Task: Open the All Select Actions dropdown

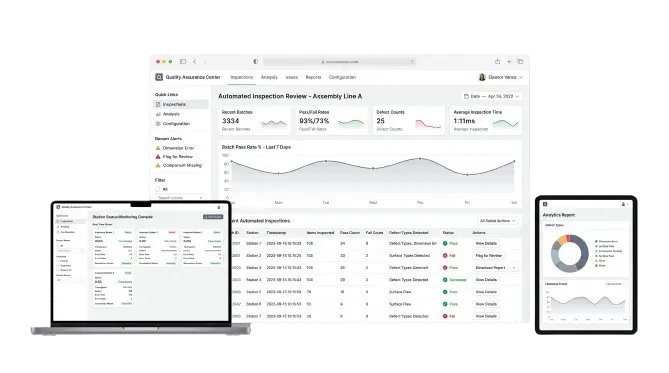Action: click(497, 221)
